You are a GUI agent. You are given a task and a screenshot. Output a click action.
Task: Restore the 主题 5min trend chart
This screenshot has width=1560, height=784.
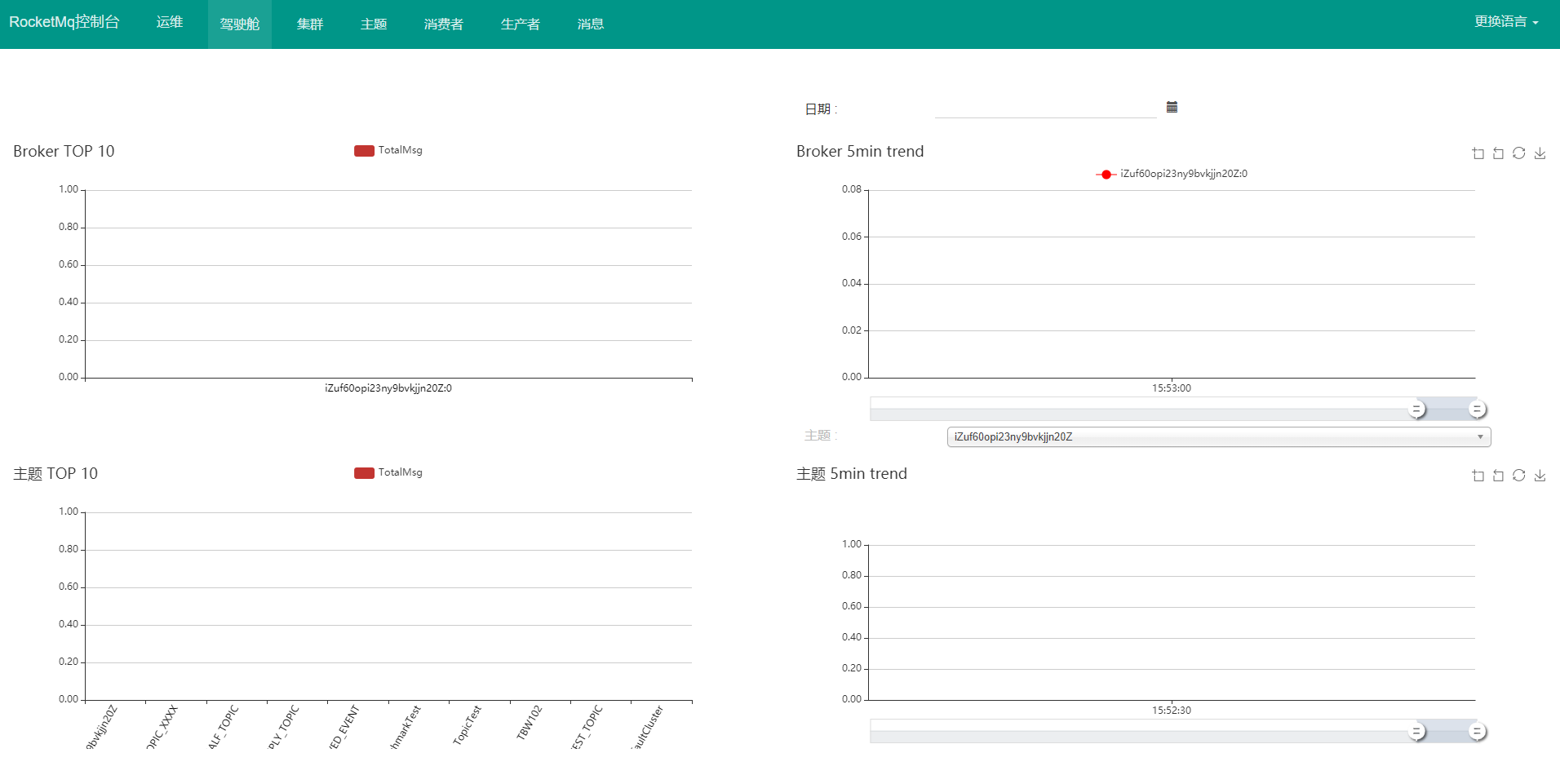coord(1518,476)
